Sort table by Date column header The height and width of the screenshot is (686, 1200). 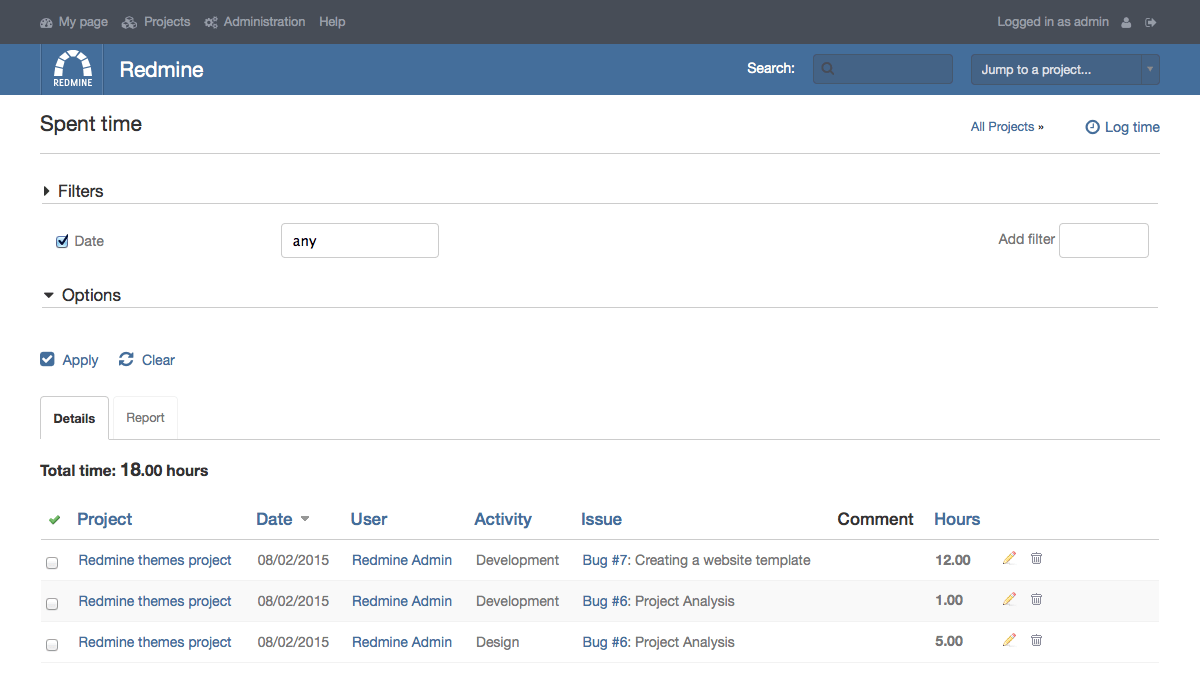pos(274,519)
